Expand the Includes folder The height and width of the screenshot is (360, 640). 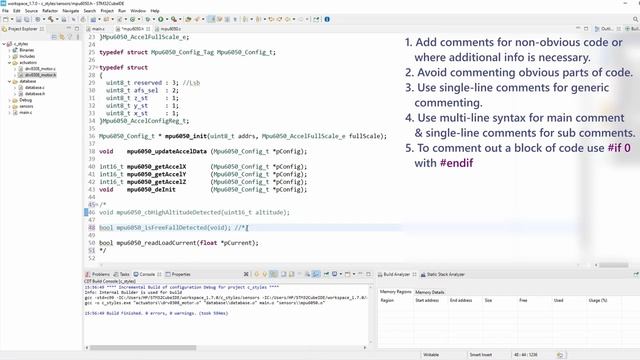pos(10,56)
